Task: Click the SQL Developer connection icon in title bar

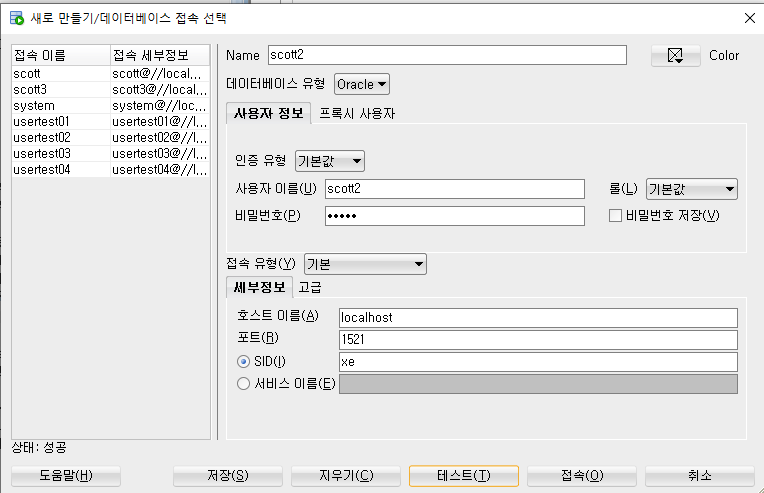Action: pyautogui.click(x=17, y=18)
